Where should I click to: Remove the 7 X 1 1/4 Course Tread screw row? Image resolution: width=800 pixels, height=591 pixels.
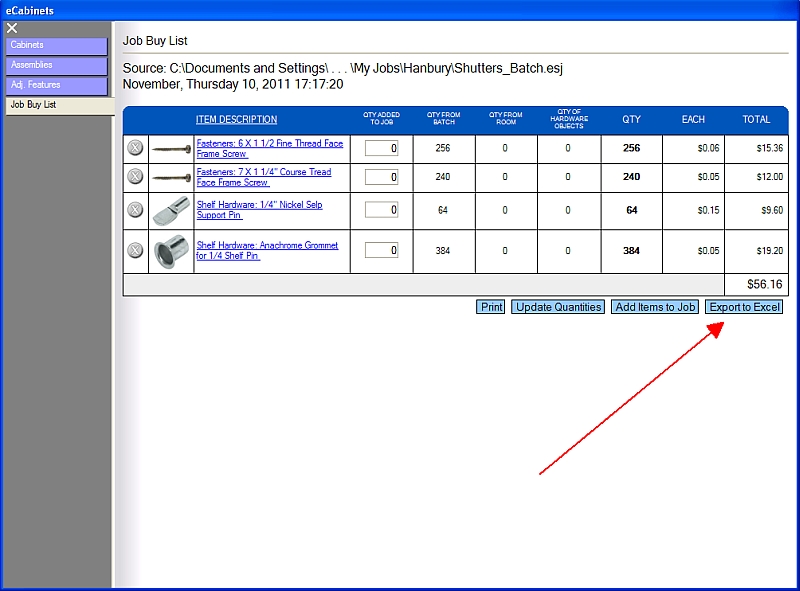click(x=136, y=177)
